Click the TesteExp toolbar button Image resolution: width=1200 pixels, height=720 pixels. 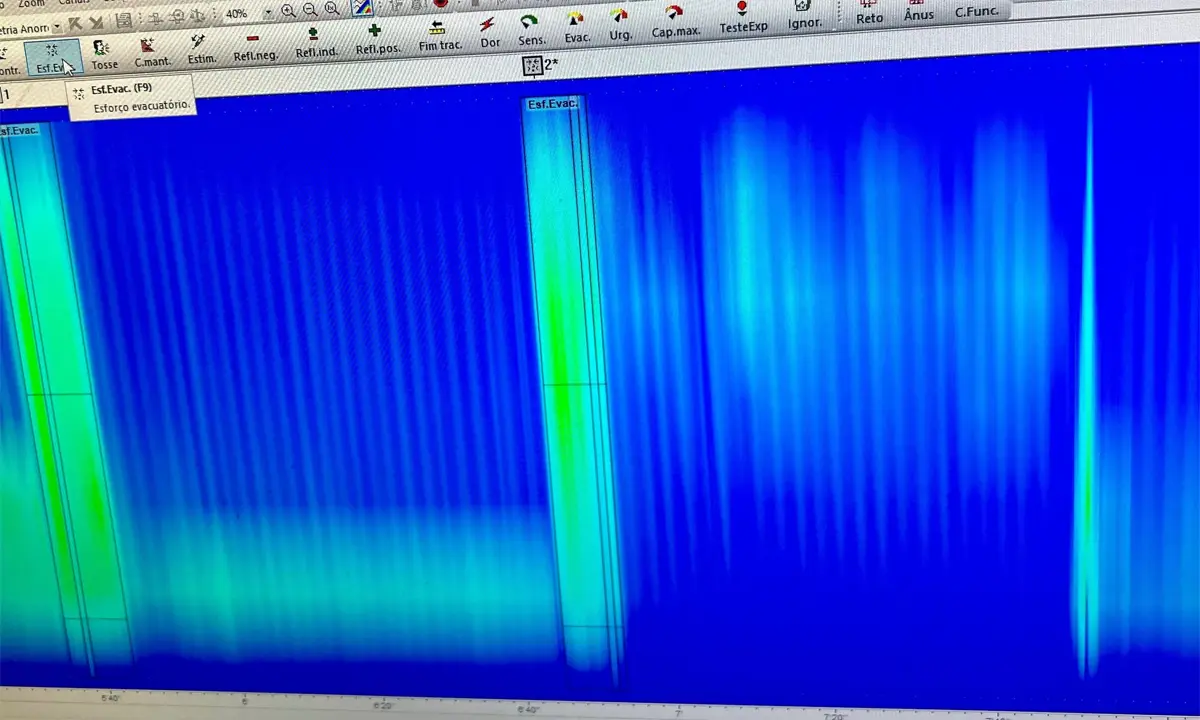(743, 16)
